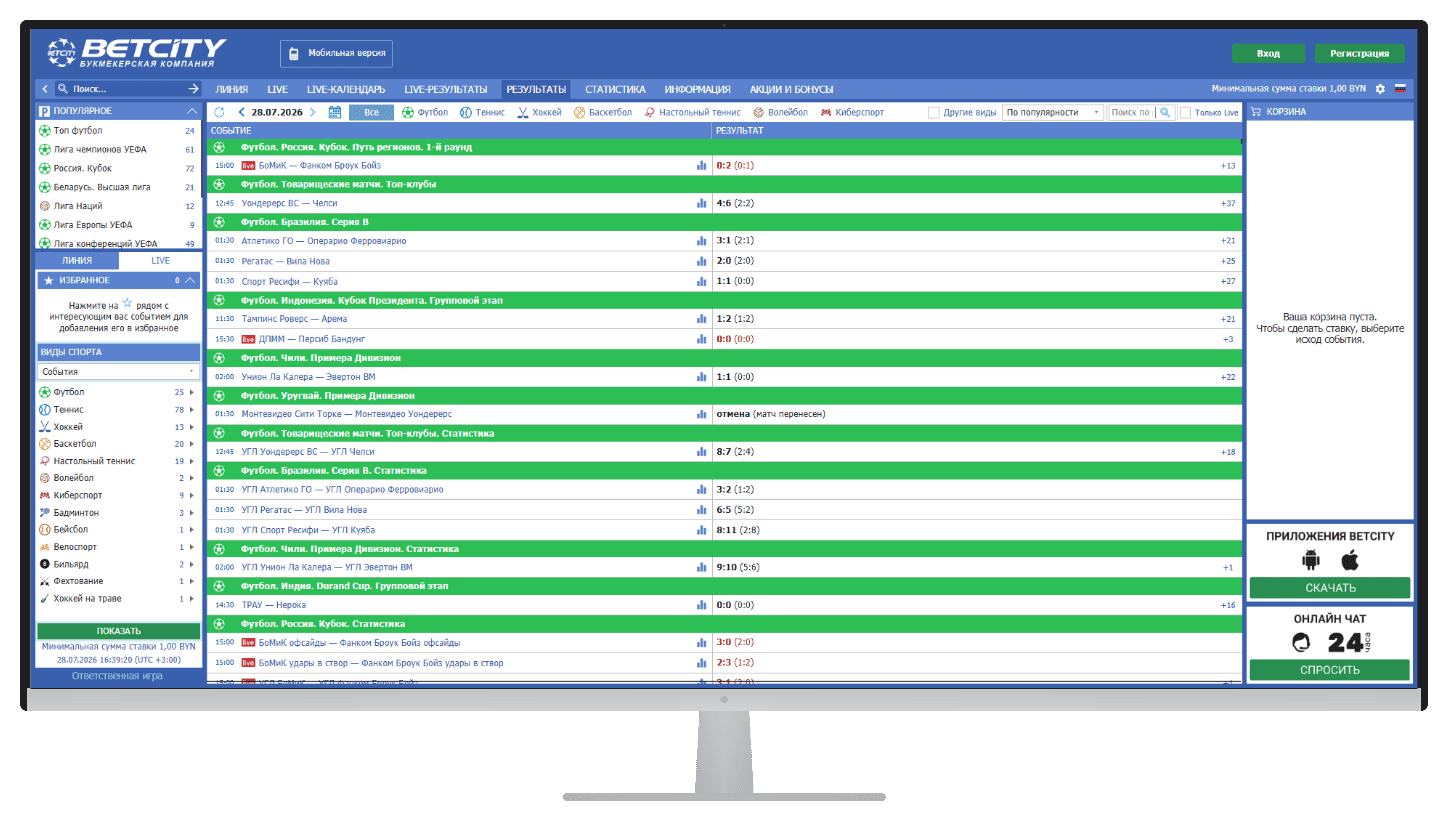The width and height of the screenshot is (1448, 821).
Task: Click the Android app icon
Action: [x=1310, y=560]
